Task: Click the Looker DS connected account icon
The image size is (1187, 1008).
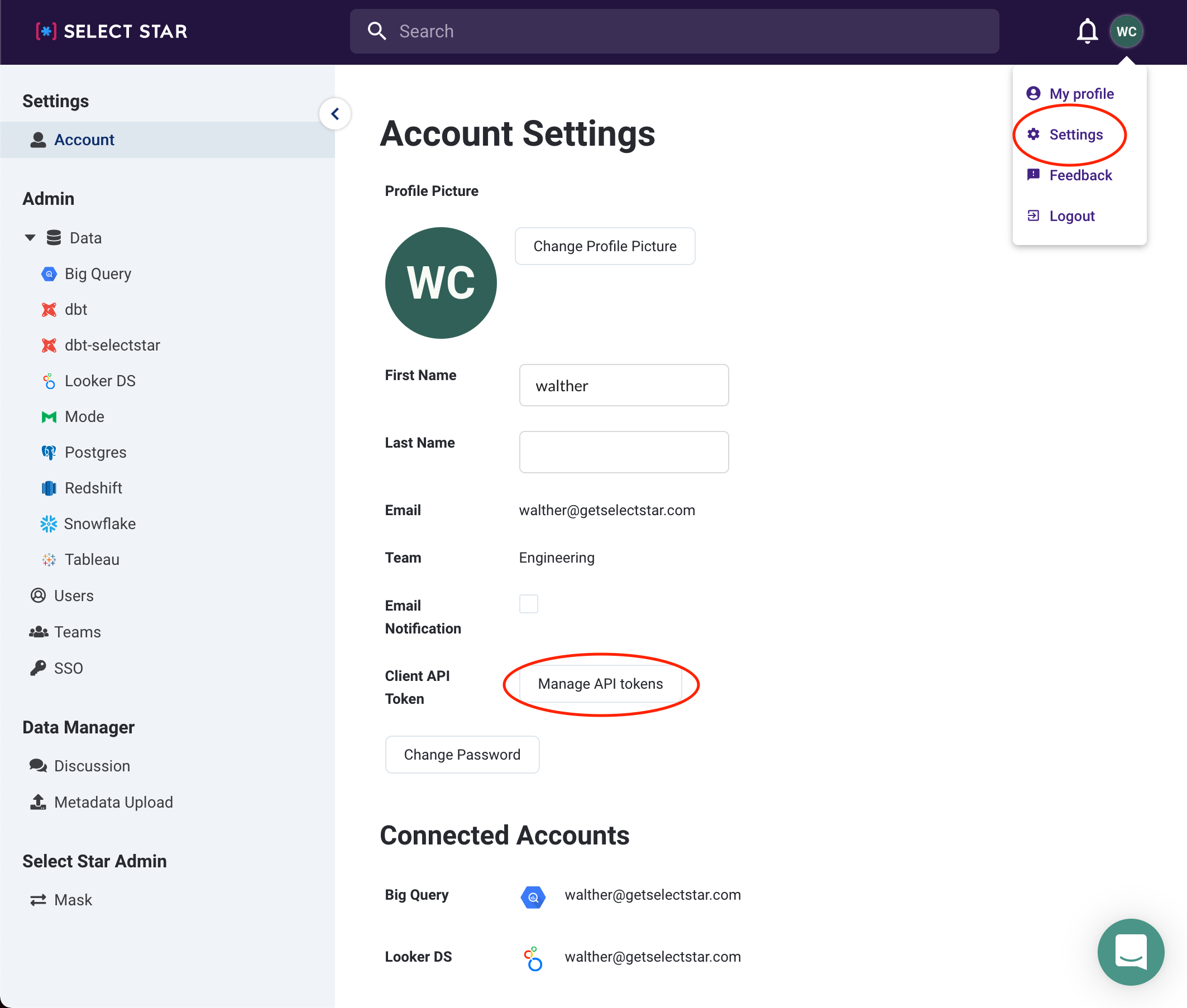Action: 533,958
